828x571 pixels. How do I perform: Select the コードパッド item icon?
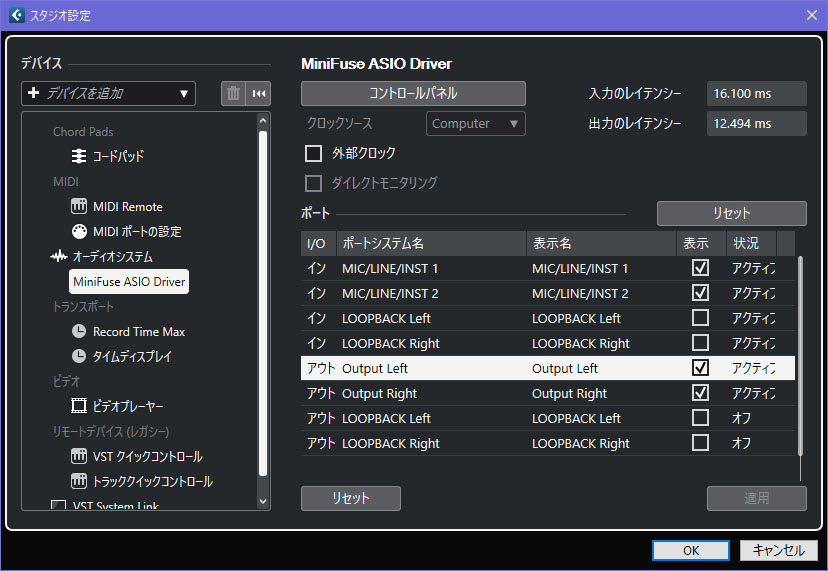click(80, 157)
